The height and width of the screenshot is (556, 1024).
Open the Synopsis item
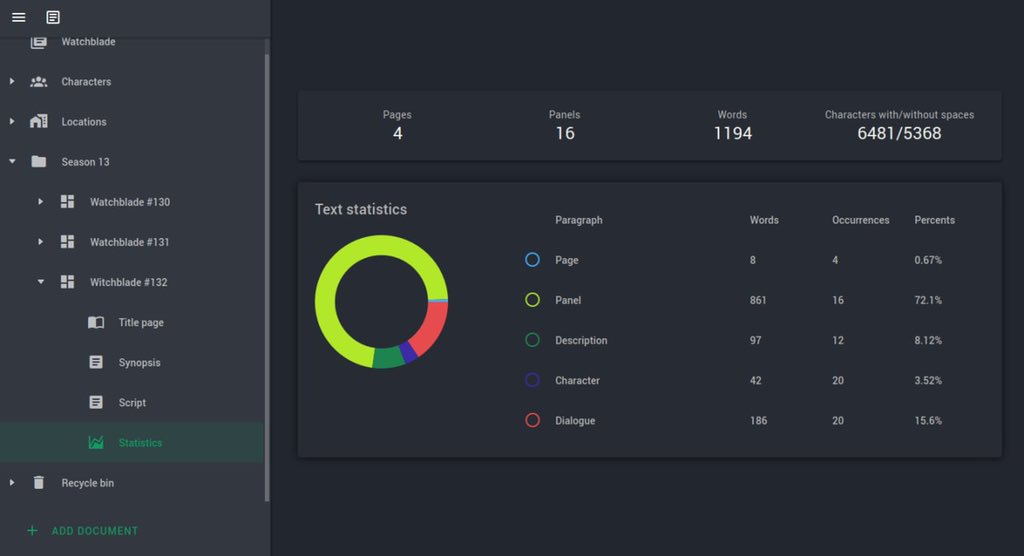point(132,363)
